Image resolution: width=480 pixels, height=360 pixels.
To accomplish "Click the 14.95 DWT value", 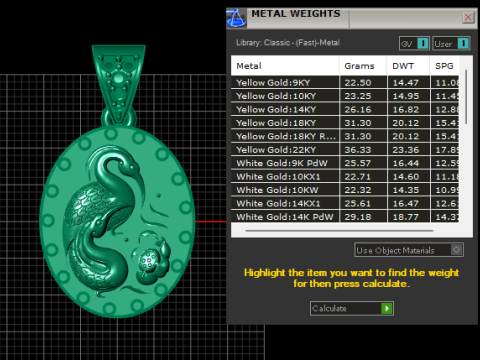I will click(x=406, y=96).
